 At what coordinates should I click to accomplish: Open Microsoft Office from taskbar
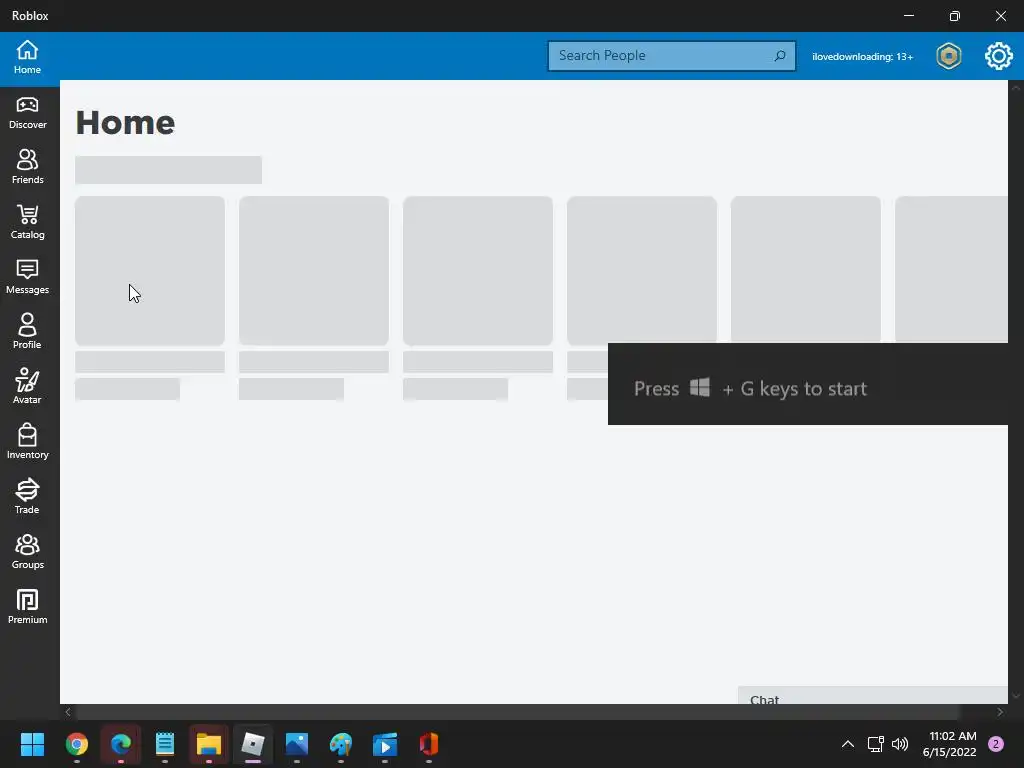coord(428,744)
